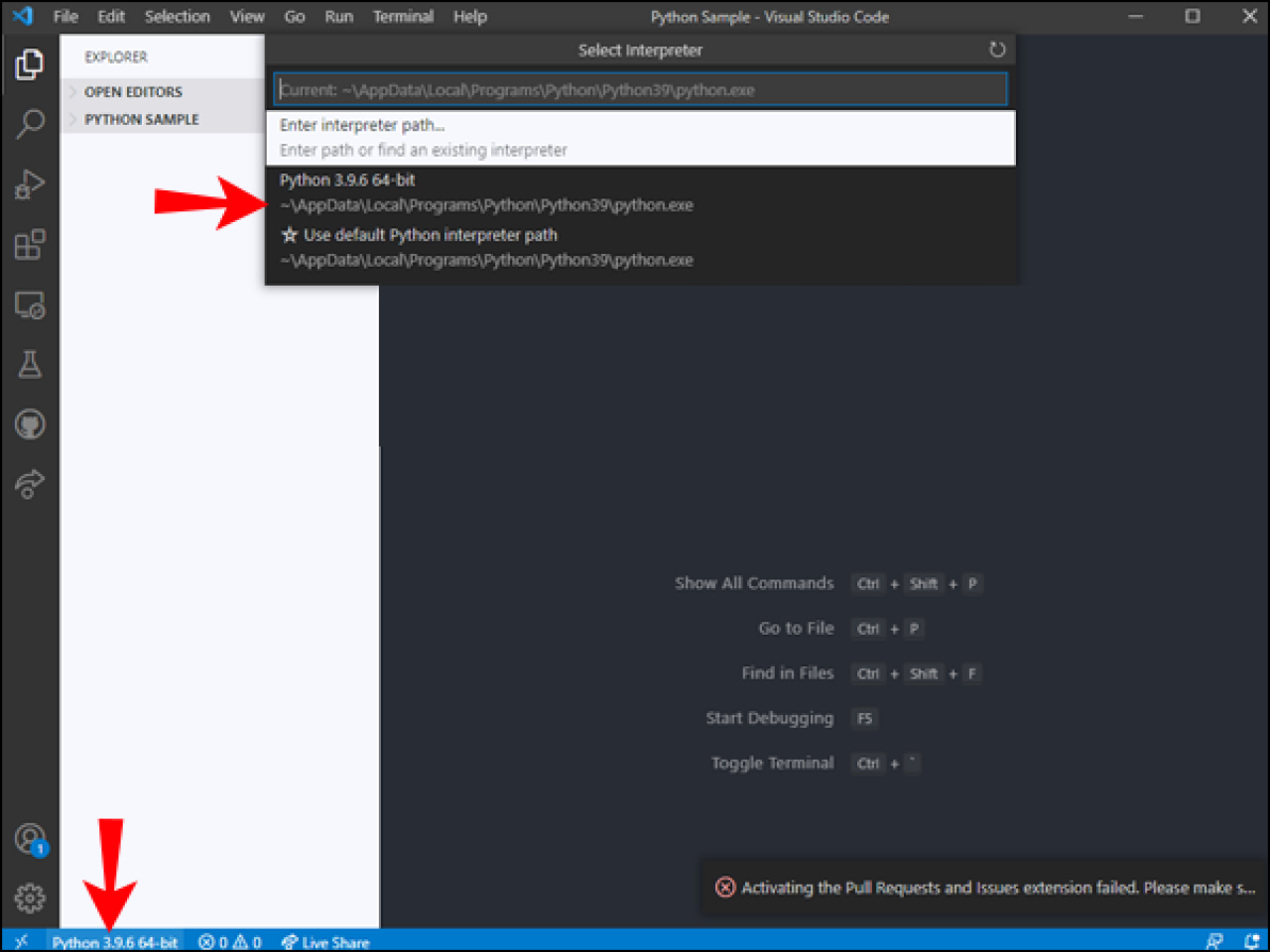Open the Remote Explorer panel

pyautogui.click(x=30, y=305)
